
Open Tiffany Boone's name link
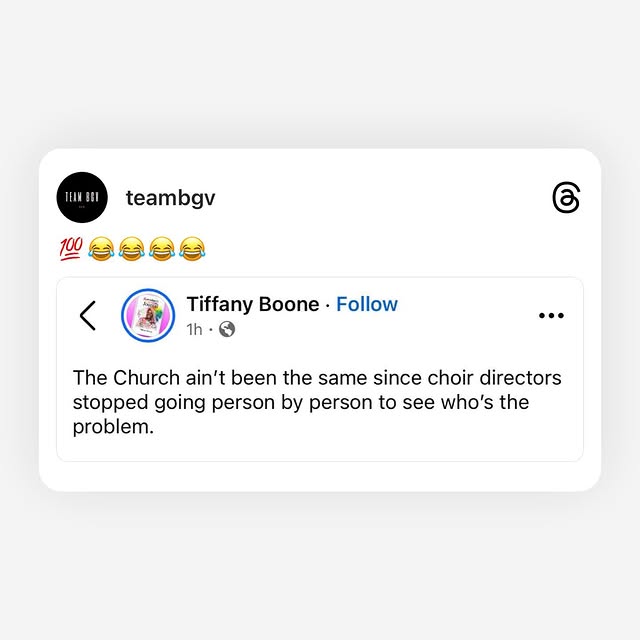(x=253, y=304)
